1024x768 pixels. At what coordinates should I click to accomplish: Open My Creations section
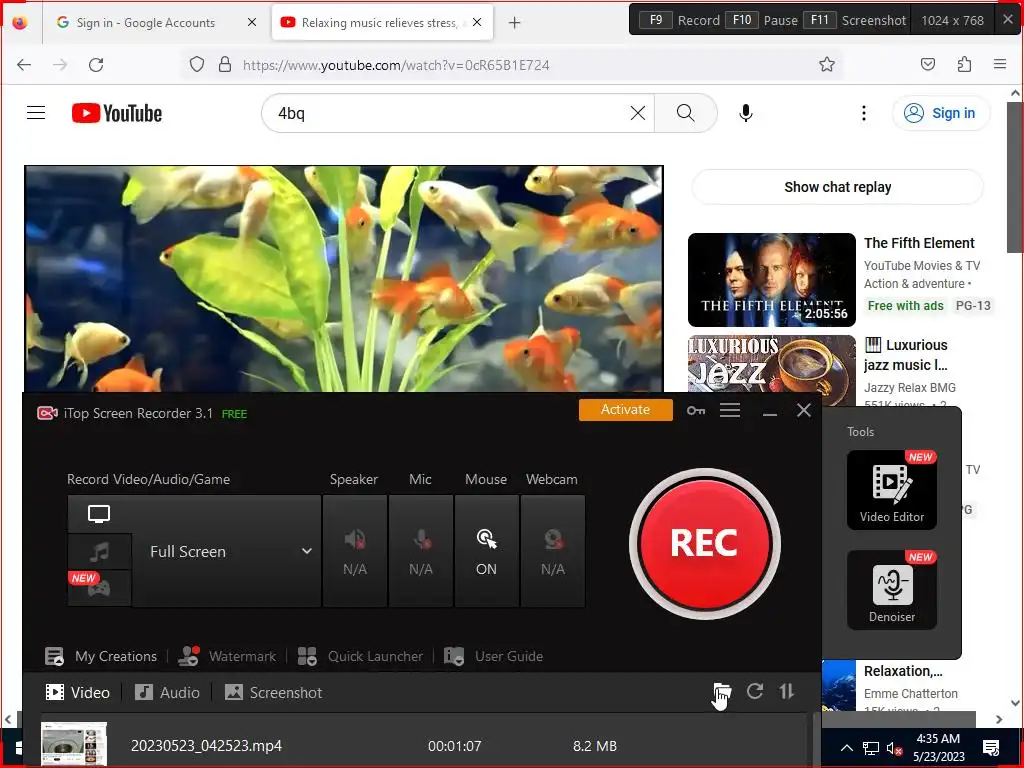101,656
